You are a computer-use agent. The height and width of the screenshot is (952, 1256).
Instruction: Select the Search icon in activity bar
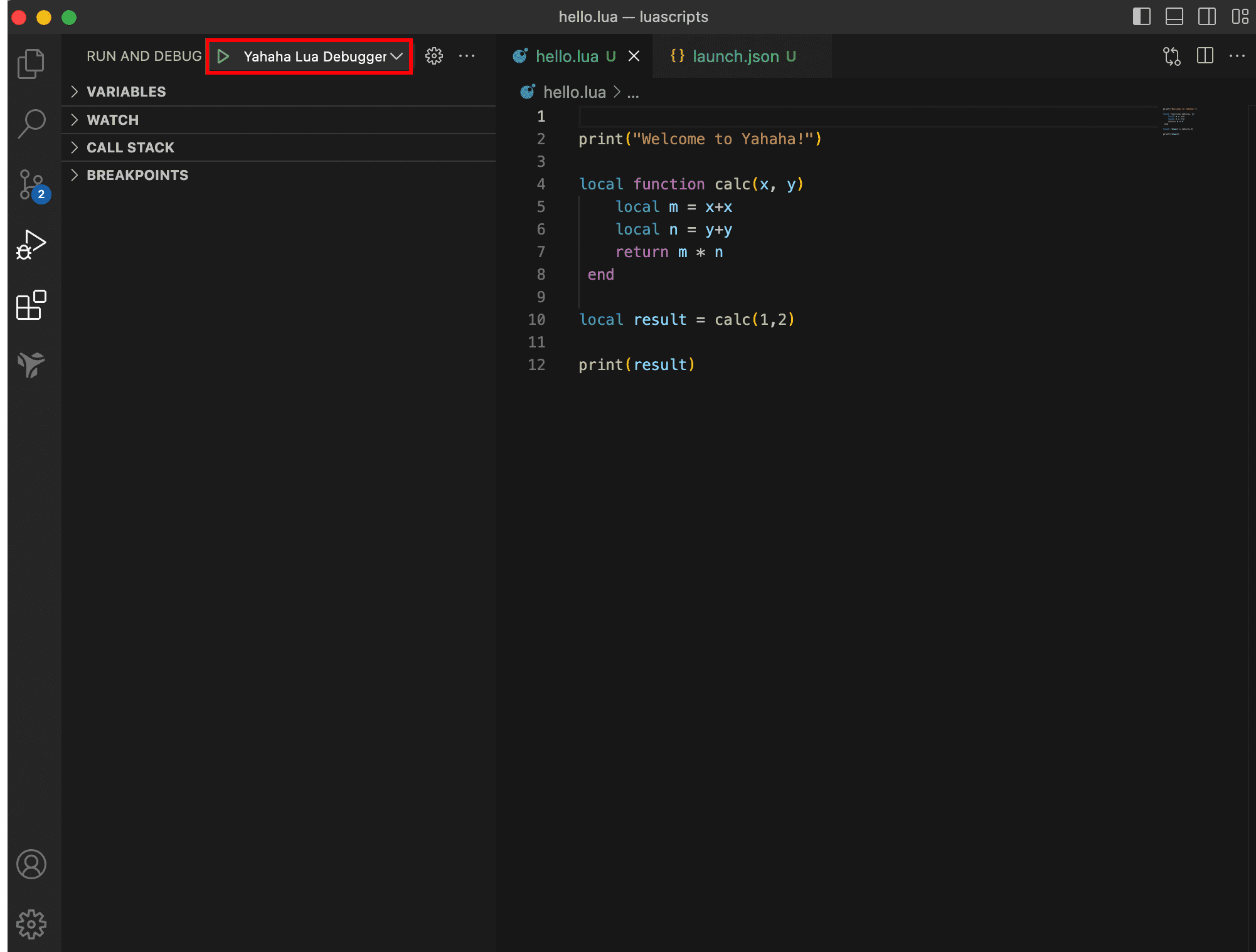pos(31,124)
